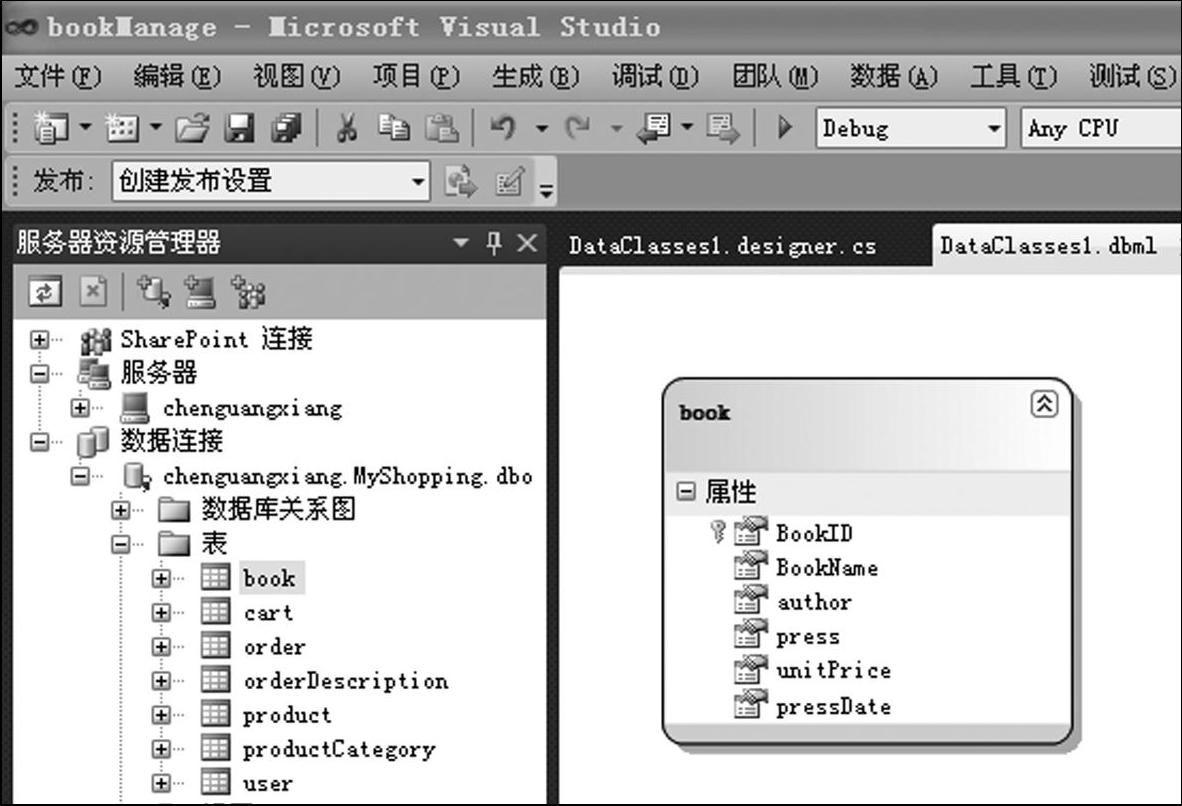This screenshot has width=1182, height=806.
Task: Collapse the tables folder node
Action: 121,544
